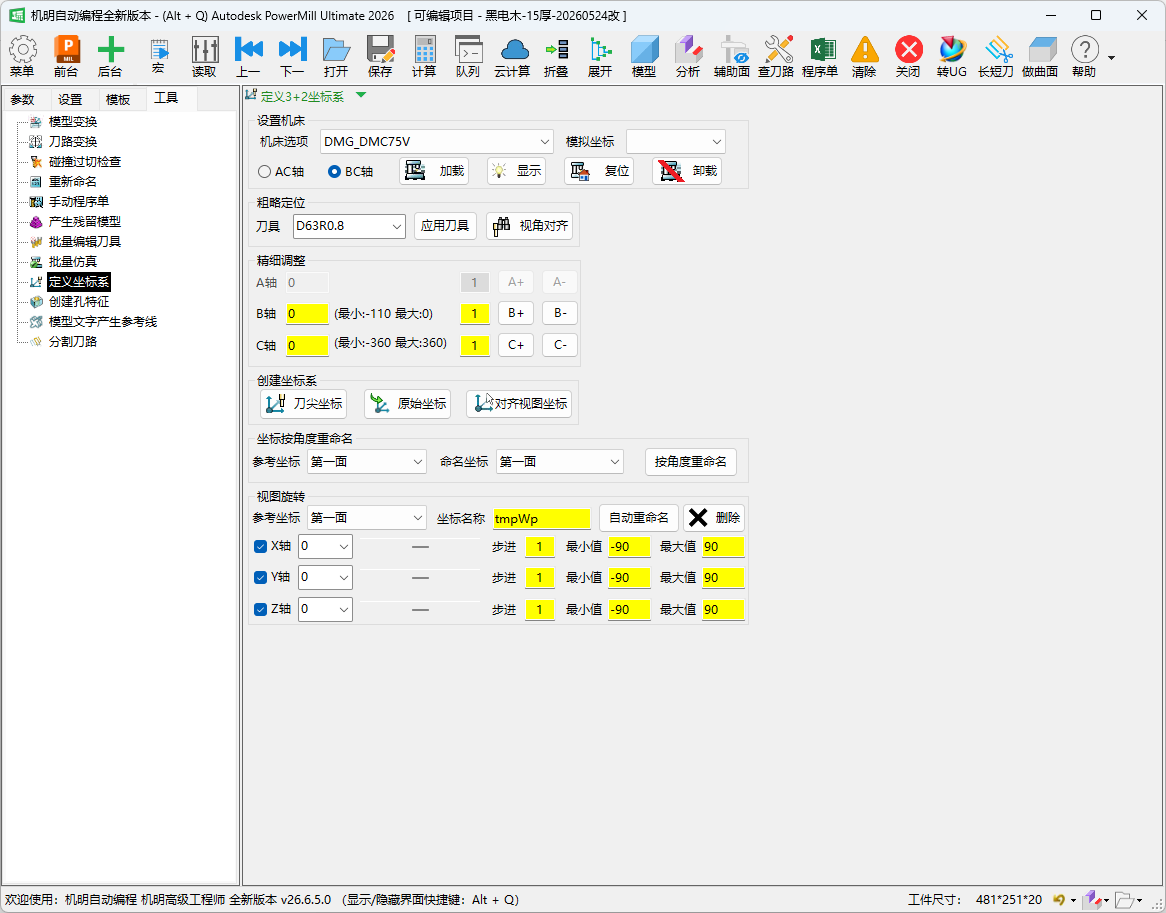Go to previous with 上一 icon

[248, 57]
